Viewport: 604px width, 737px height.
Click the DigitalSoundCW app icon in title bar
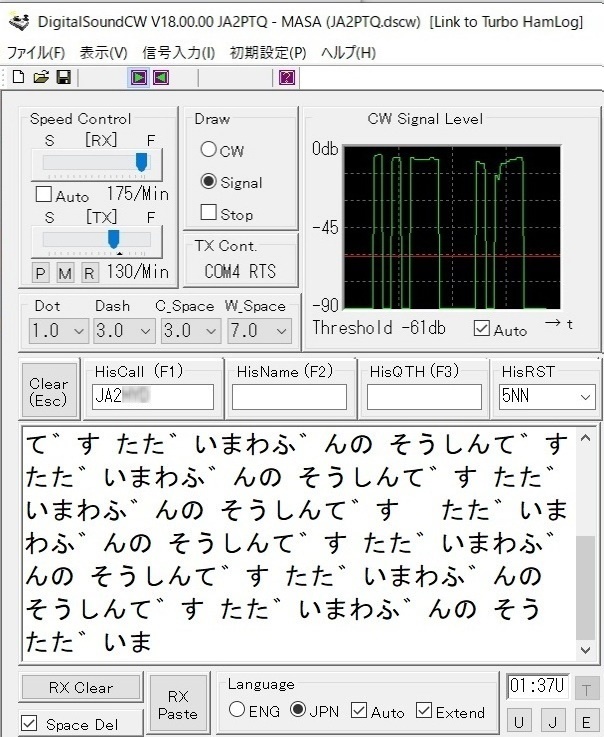click(x=19, y=22)
